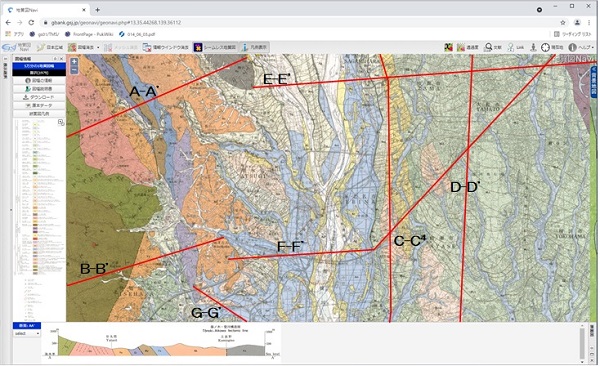
Task: Click the Download (ダウンロード) button
Action: [39, 97]
